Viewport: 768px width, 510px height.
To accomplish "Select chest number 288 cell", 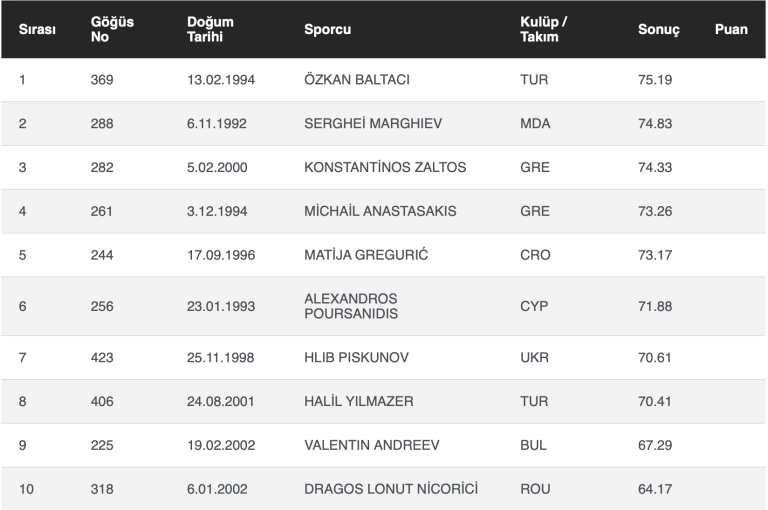I will [102, 124].
